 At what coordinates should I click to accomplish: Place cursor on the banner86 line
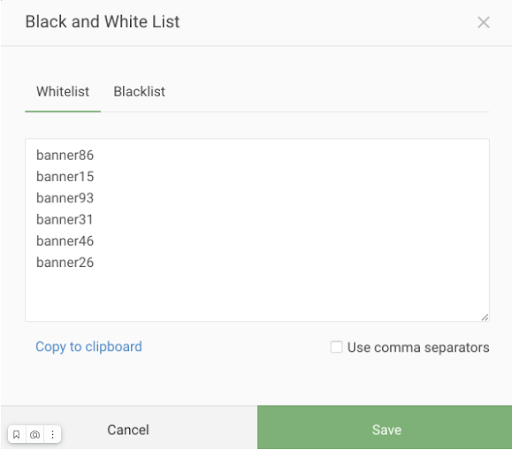(x=65, y=155)
